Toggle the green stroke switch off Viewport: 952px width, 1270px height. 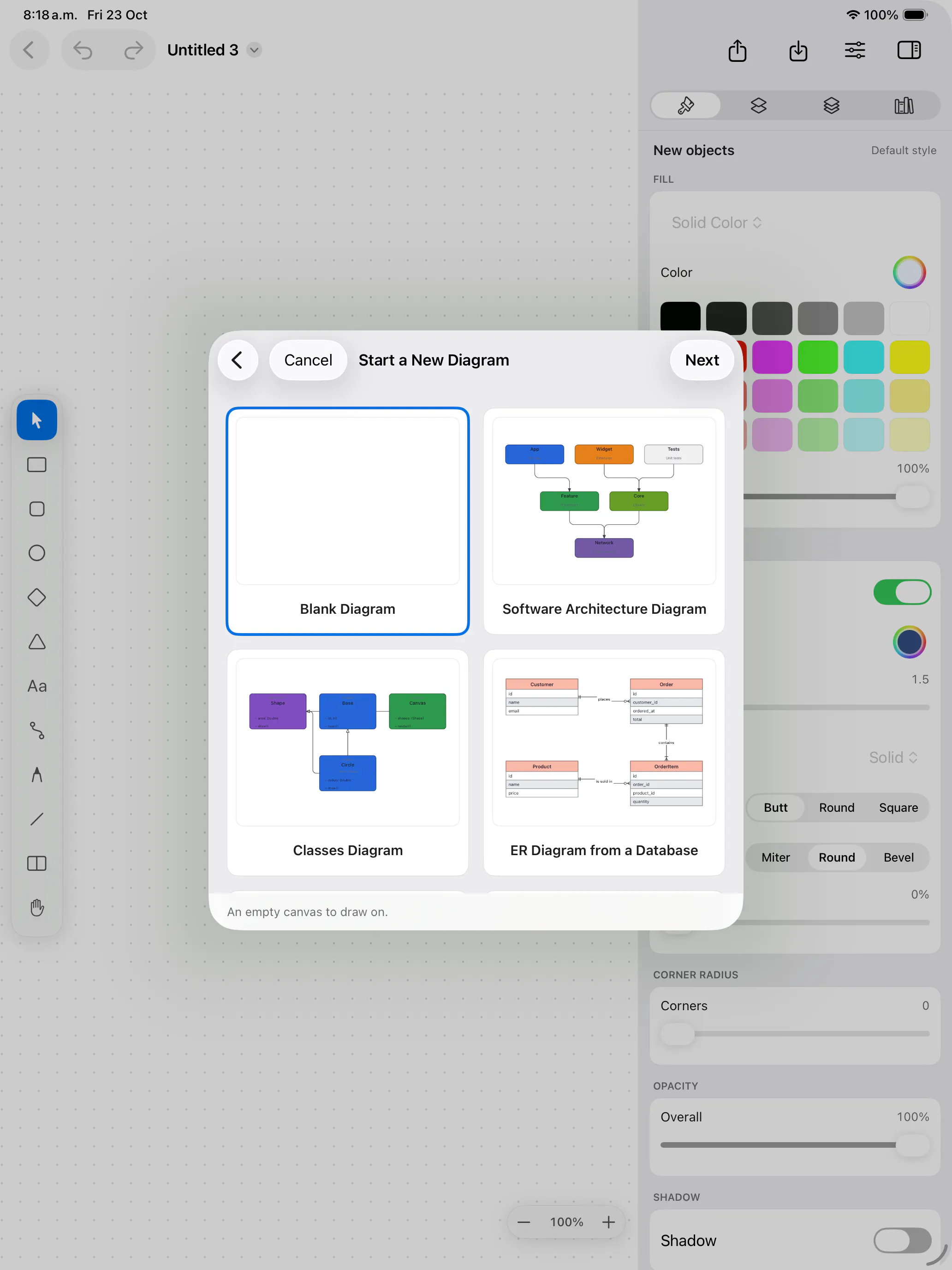[x=902, y=592]
